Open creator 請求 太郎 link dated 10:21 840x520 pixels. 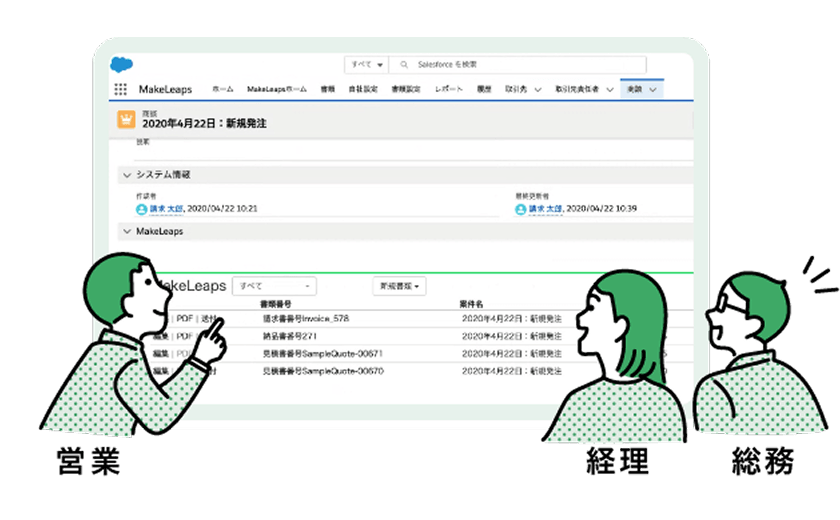166,209
